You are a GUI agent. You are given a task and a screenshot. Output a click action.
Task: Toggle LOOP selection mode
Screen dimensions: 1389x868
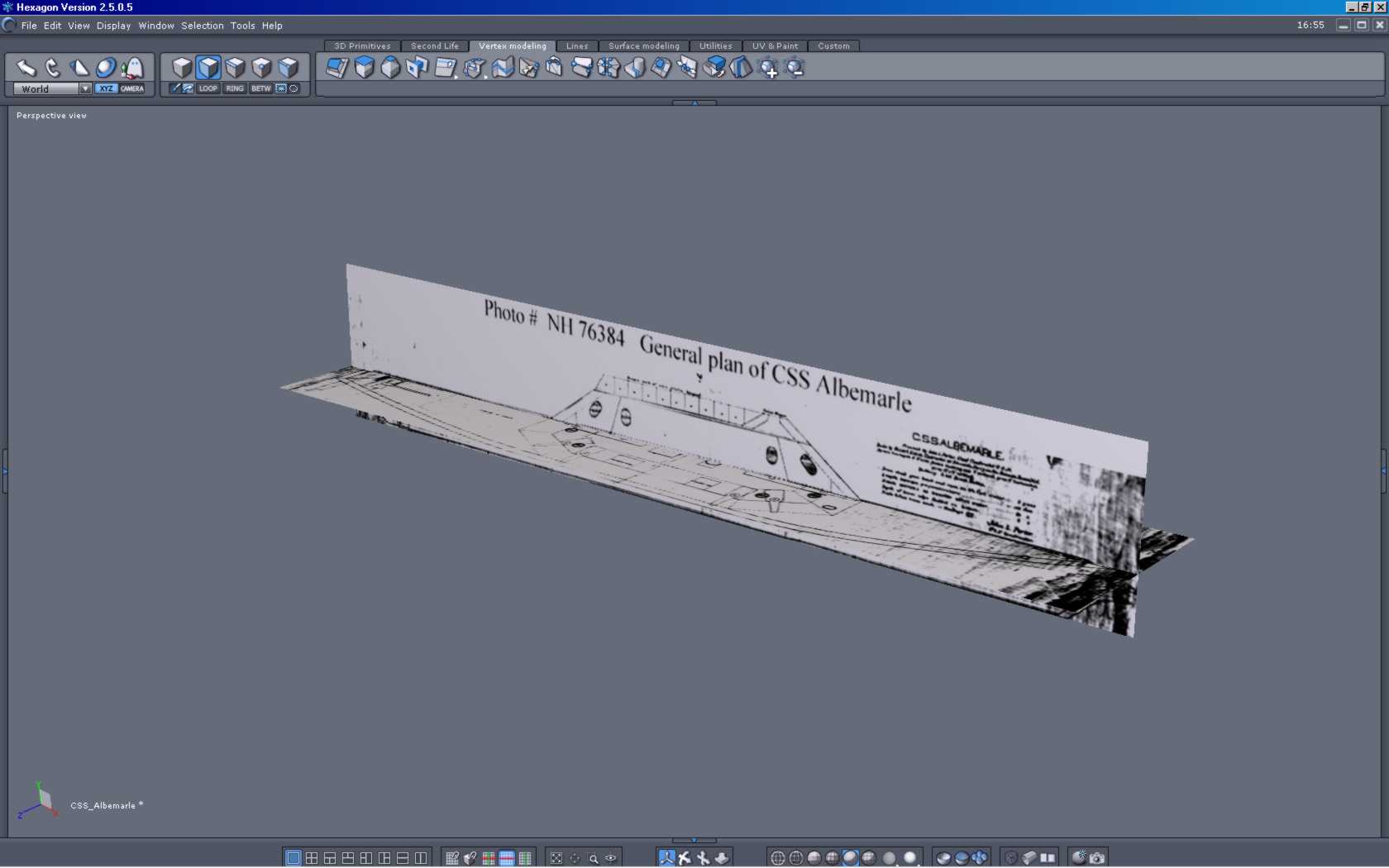click(x=208, y=88)
